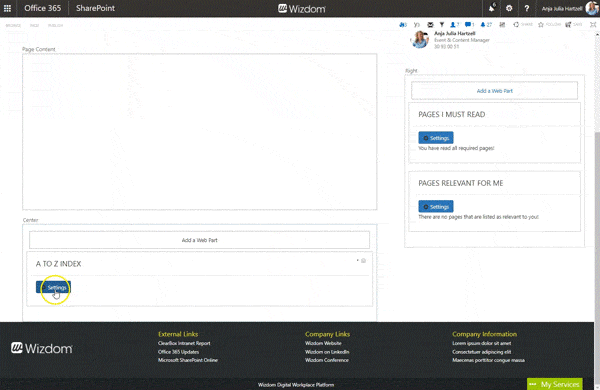The image size is (600, 390).
Task: Click Anja Julia Hartzell's profile photo below toolbar
Action: [420, 39]
